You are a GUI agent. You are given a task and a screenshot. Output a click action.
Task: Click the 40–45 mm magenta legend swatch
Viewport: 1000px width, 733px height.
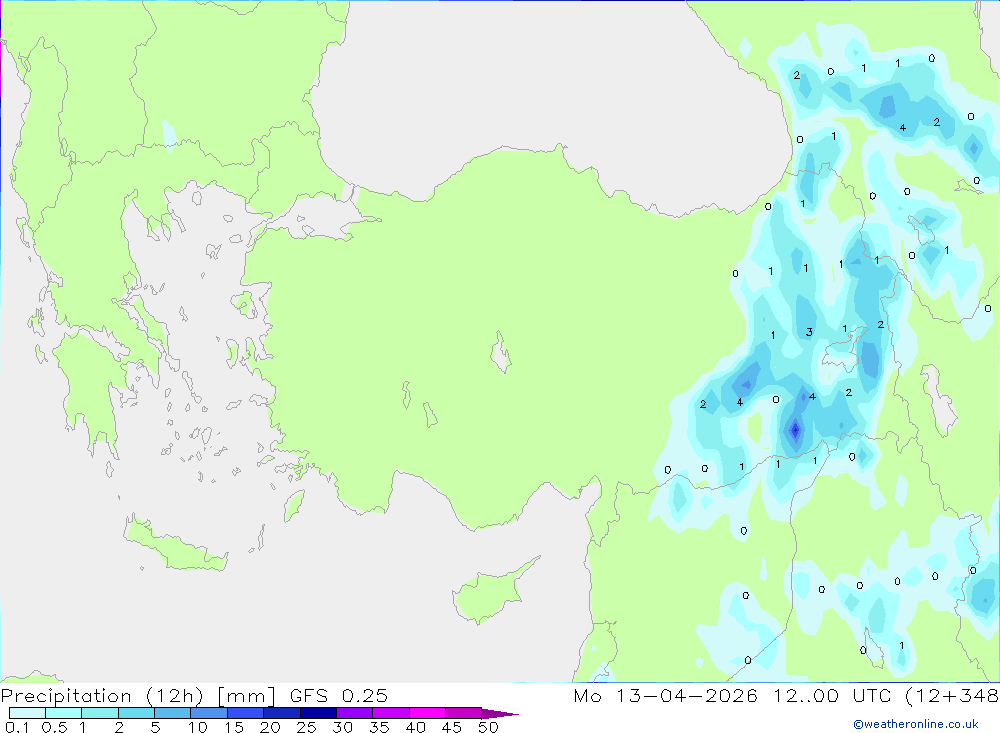point(427,713)
